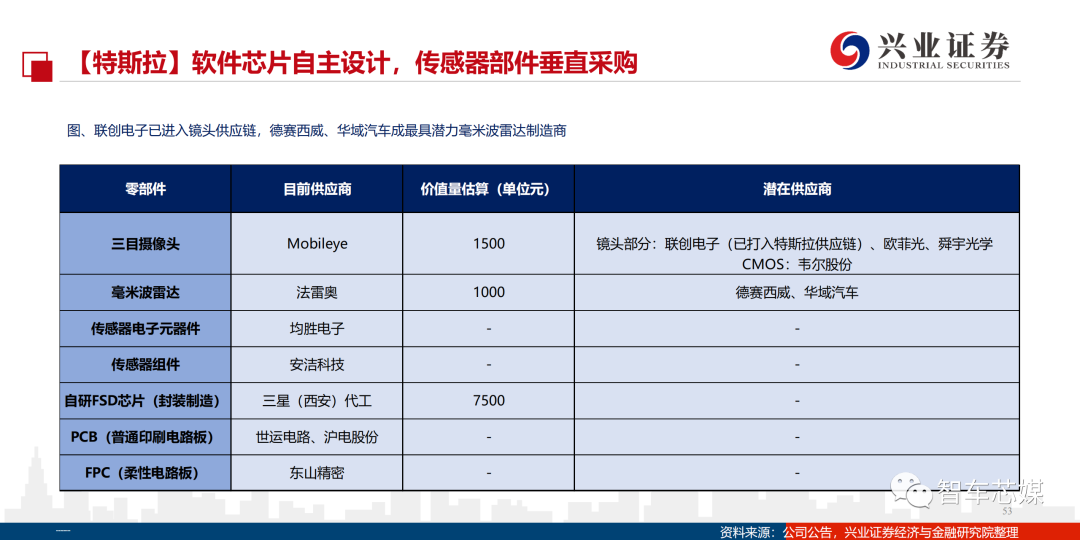Select the 传感器组件 row label
Viewport: 1080px width, 540px height.
[x=145, y=364]
